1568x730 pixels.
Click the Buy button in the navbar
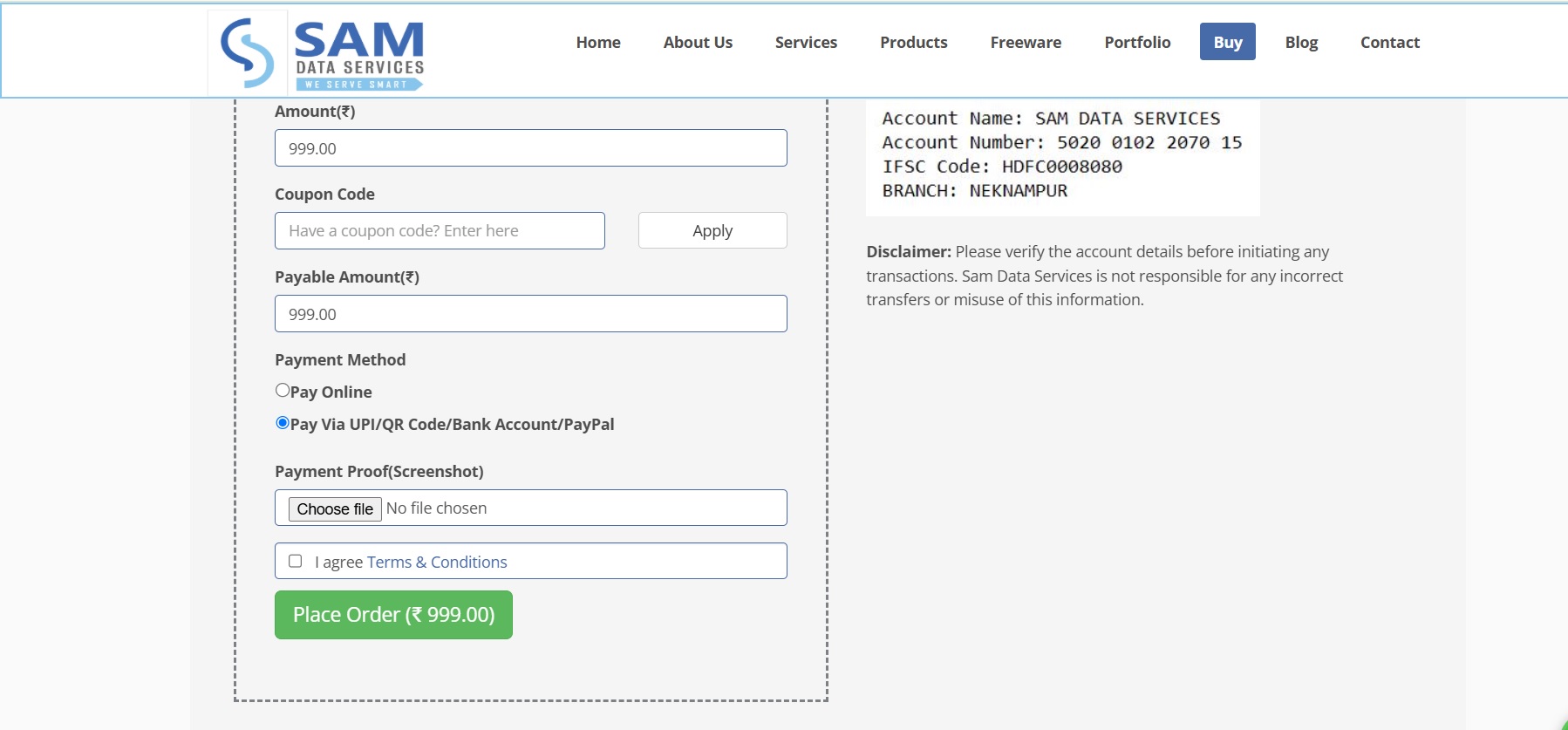(x=1228, y=42)
